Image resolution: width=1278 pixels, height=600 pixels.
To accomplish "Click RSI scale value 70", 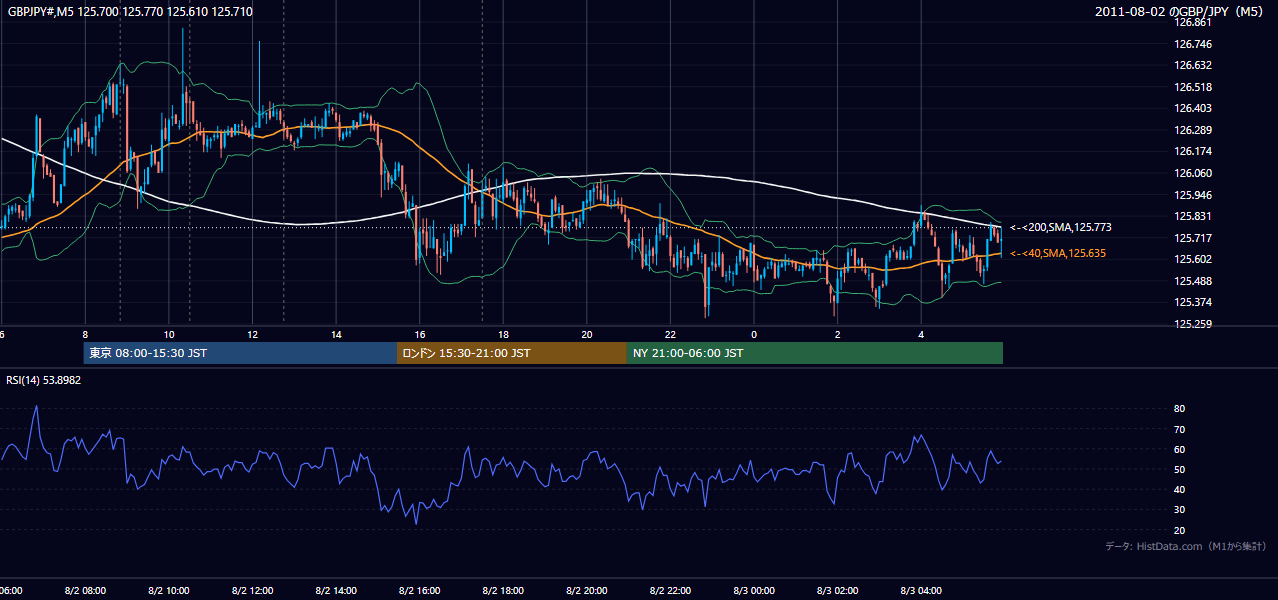I will (1179, 429).
